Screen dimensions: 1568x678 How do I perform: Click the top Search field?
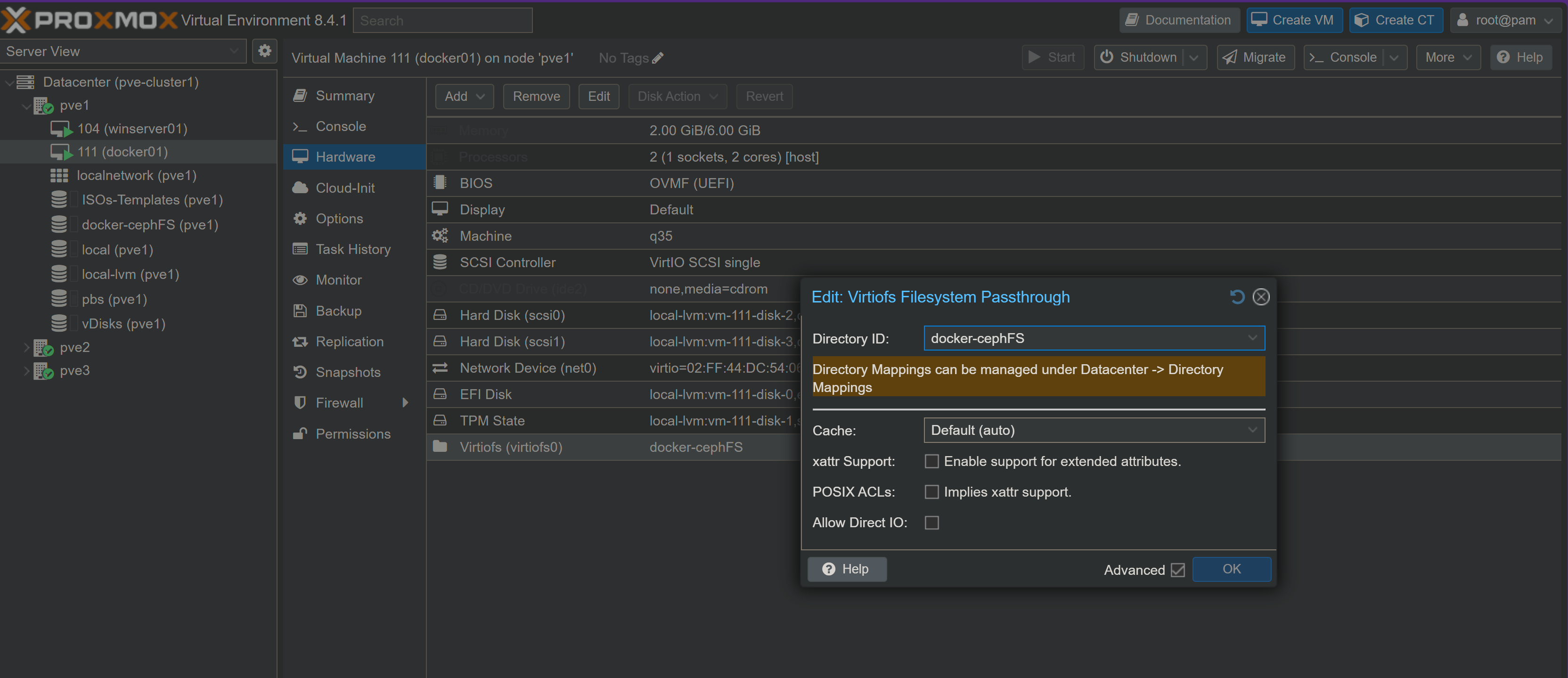point(442,20)
